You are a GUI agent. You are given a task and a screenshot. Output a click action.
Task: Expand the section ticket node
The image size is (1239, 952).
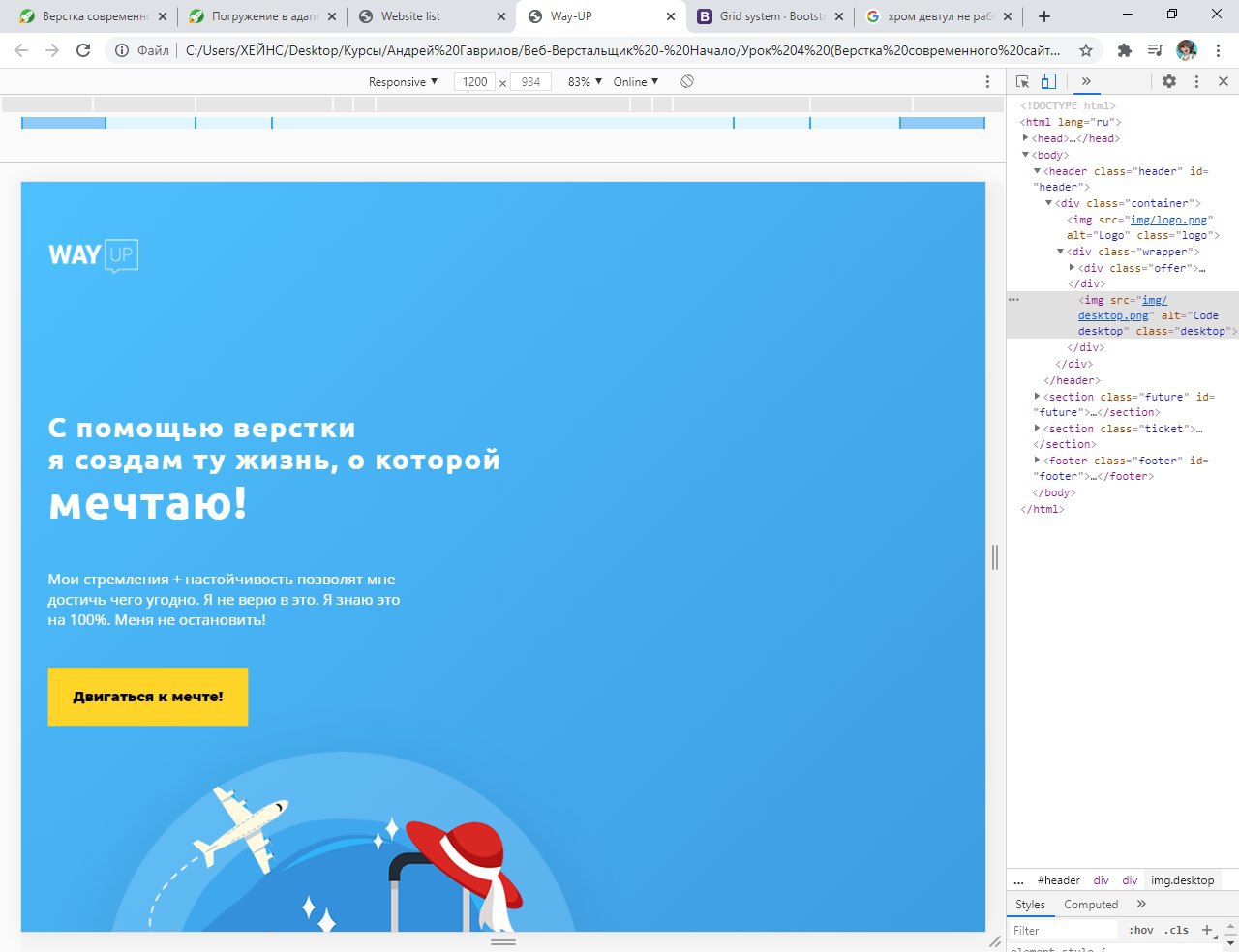pyautogui.click(x=1037, y=429)
